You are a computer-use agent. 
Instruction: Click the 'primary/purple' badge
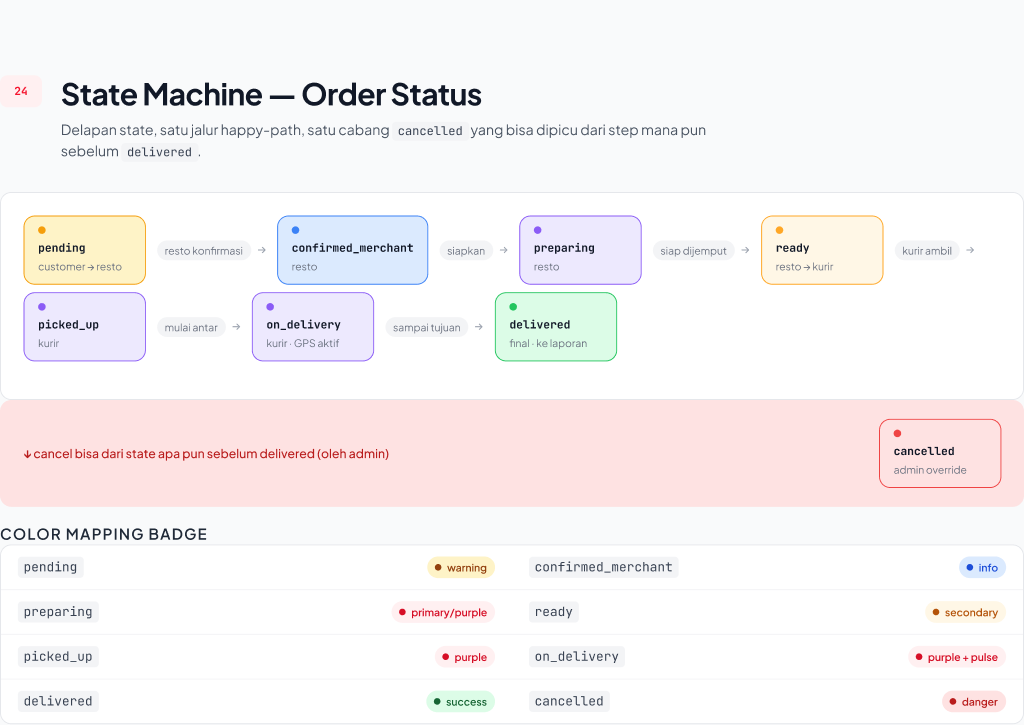[x=443, y=612]
